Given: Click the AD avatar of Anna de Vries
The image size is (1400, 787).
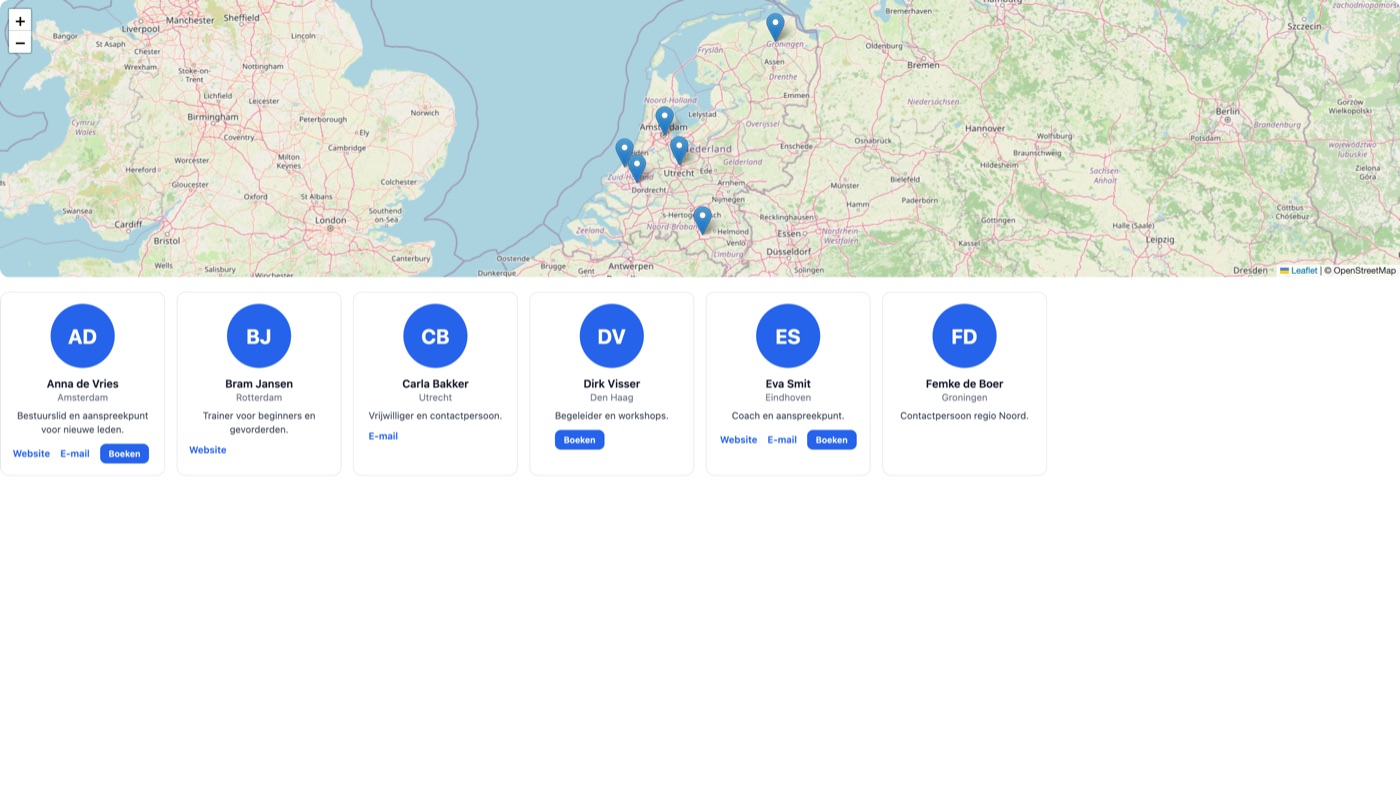Looking at the screenshot, I should click(x=83, y=336).
